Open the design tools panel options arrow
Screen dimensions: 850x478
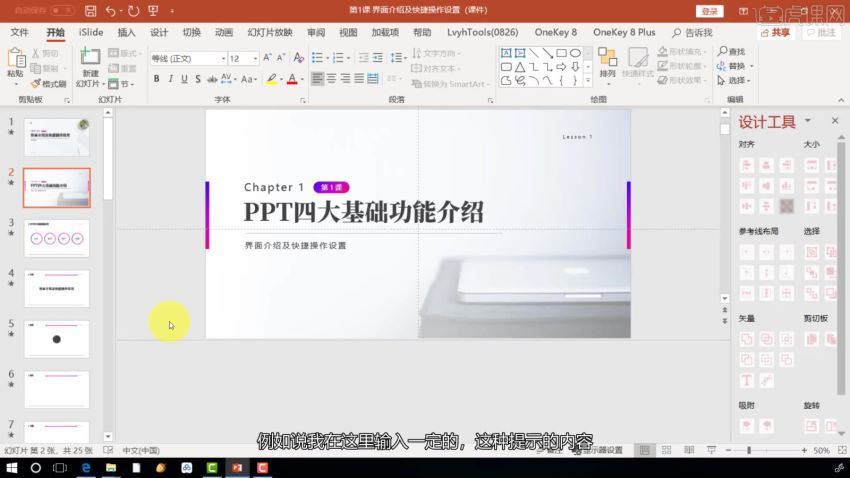point(808,120)
